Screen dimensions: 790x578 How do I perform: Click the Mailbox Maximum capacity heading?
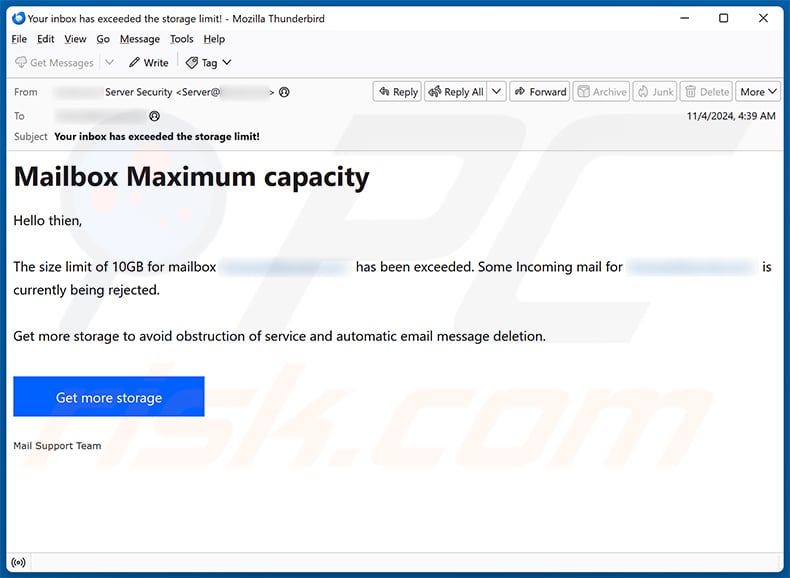[x=191, y=177]
